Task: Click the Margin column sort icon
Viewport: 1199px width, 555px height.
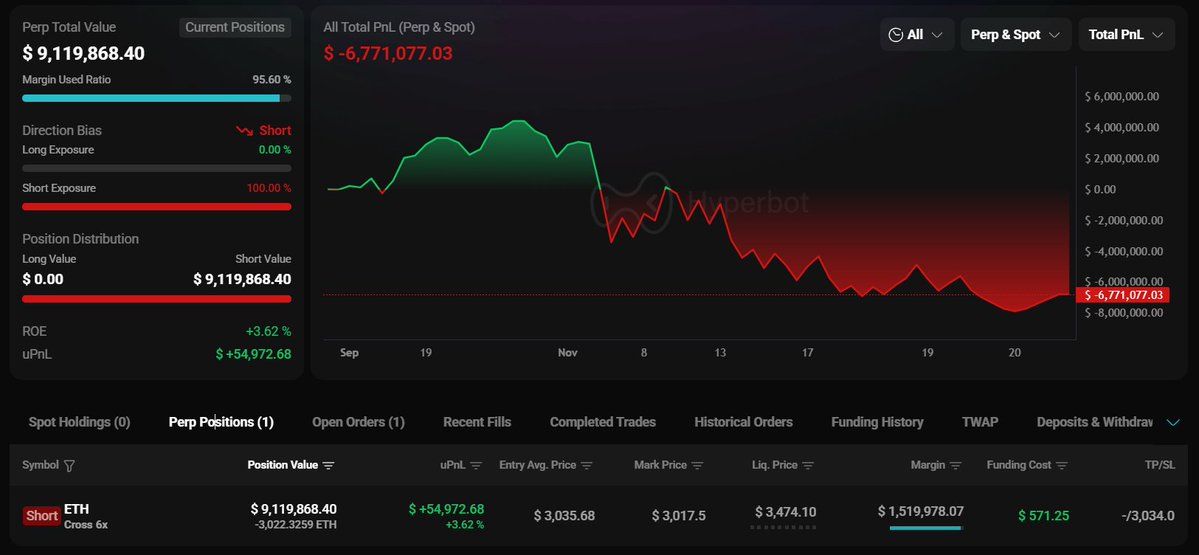Action: click(956, 466)
